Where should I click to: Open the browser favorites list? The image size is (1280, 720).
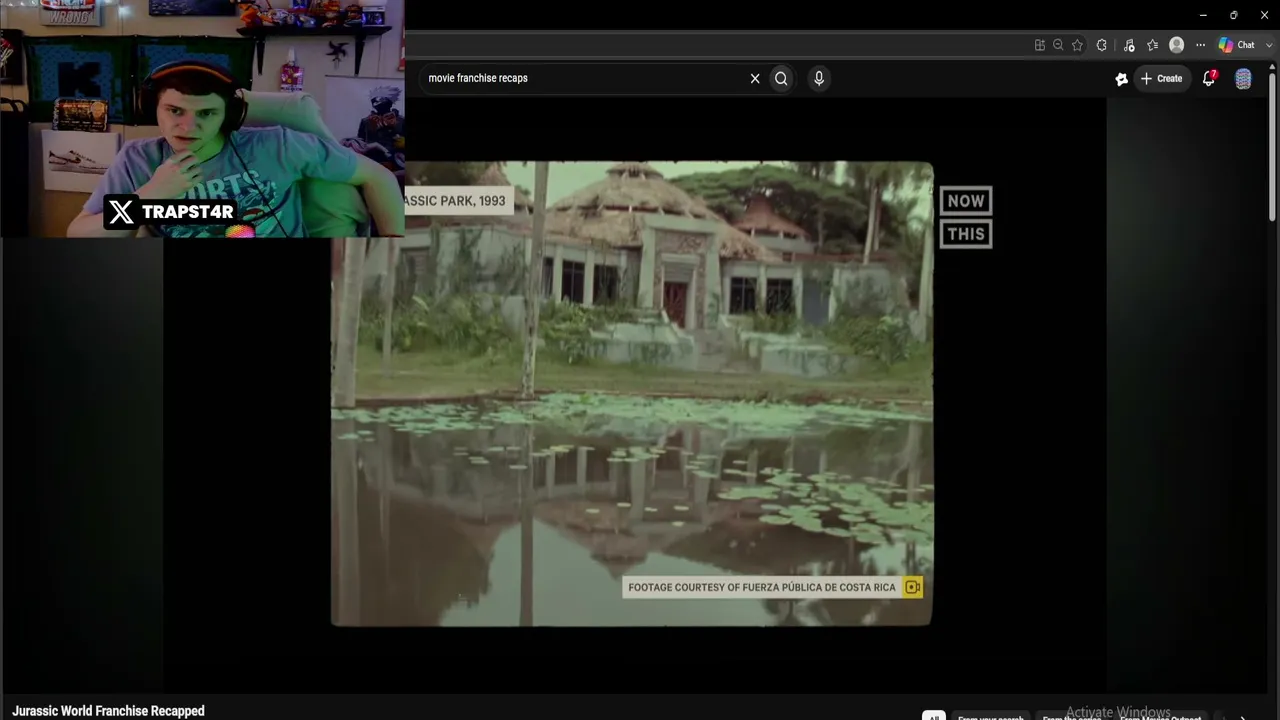pos(1152,45)
